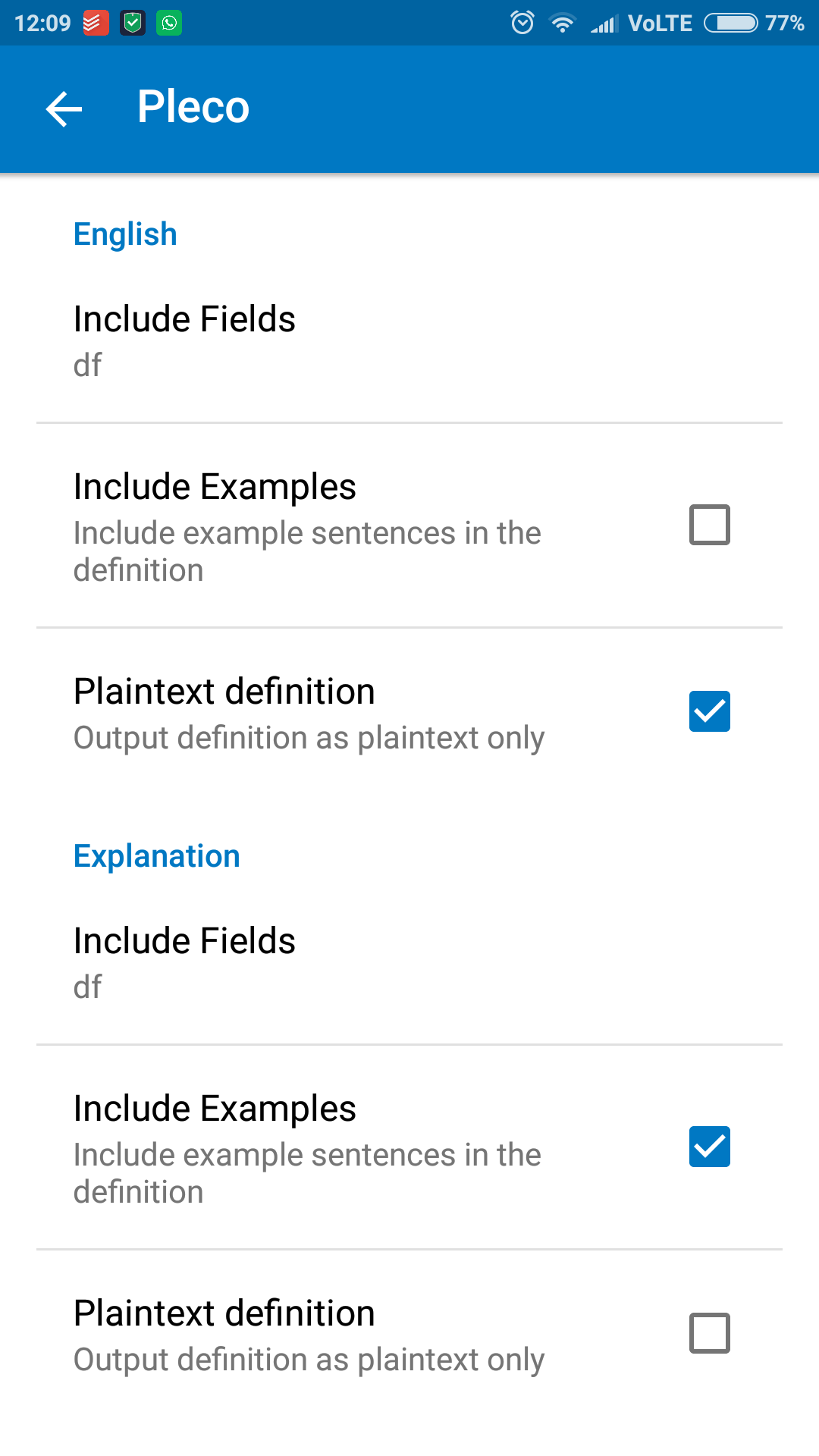Viewport: 819px width, 1456px height.
Task: Tap the English section header
Action: [125, 234]
